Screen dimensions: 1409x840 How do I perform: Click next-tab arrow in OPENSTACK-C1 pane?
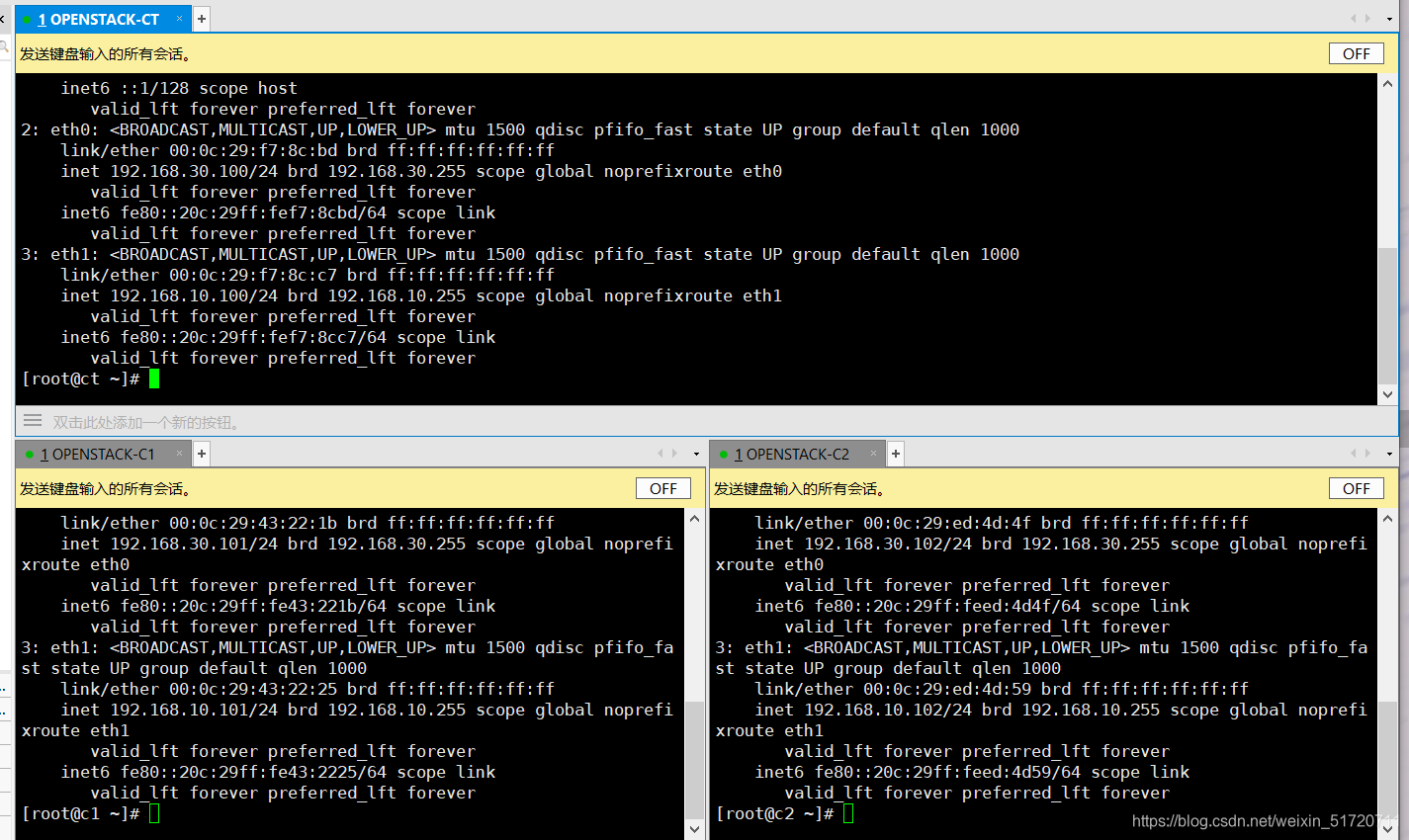(x=674, y=454)
